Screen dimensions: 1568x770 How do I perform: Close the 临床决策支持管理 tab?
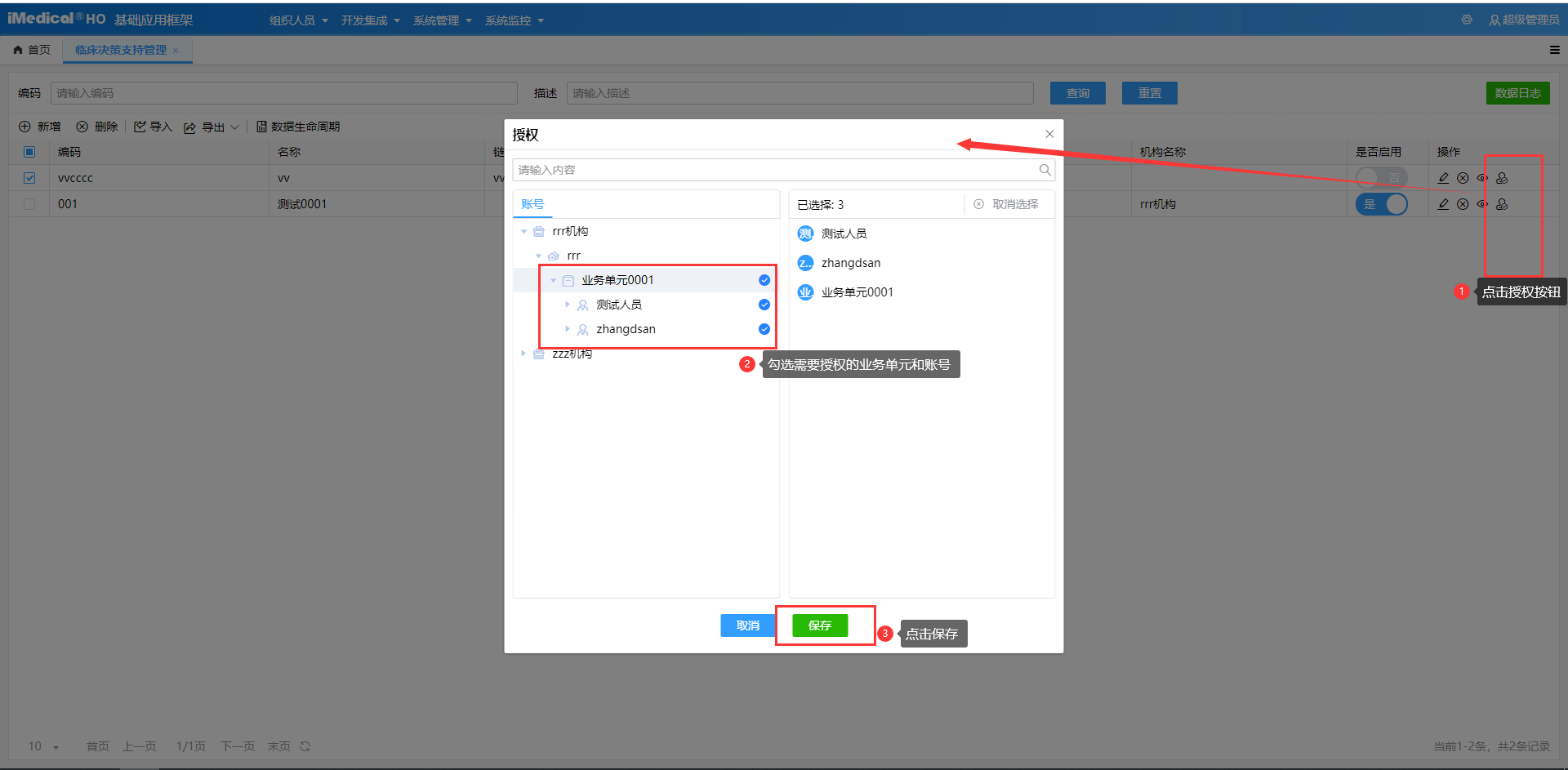176,51
